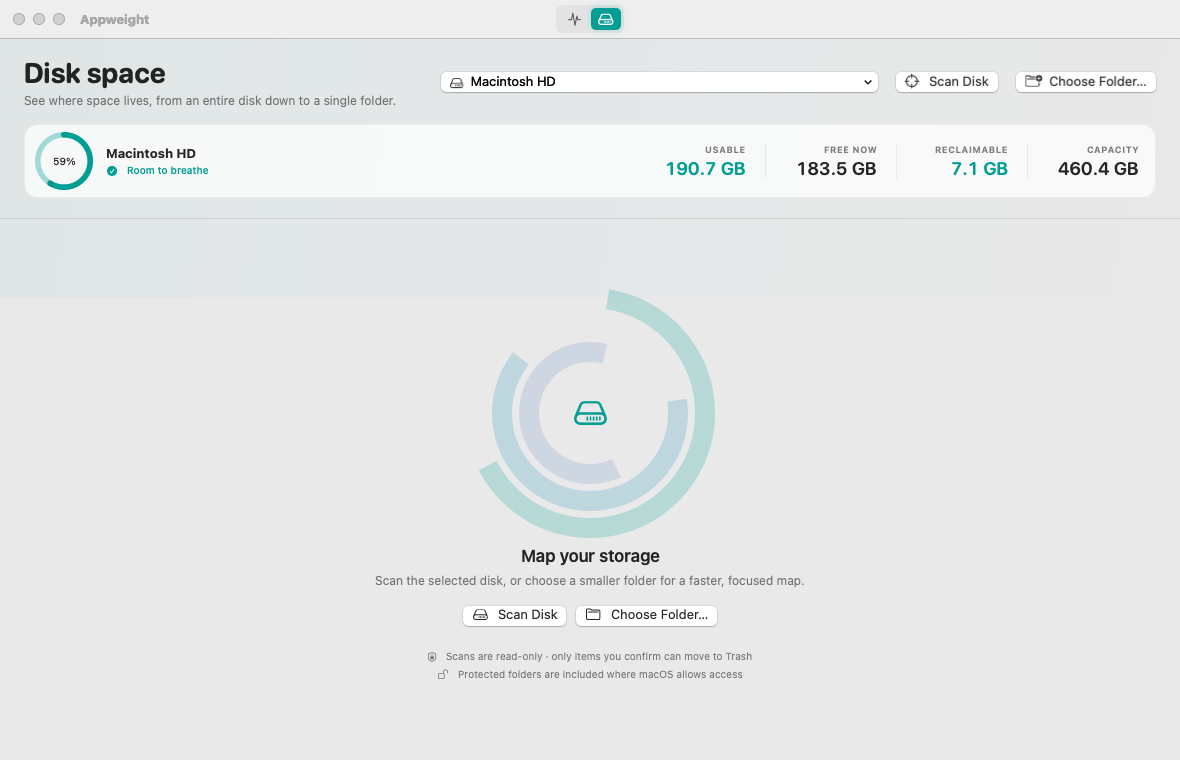1180x760 pixels.
Task: Click the usable value 190.7 GB
Action: click(706, 169)
